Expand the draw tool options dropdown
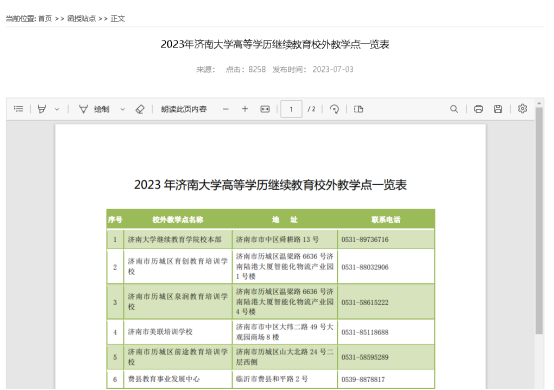This screenshot has width=554, height=390. (x=122, y=109)
